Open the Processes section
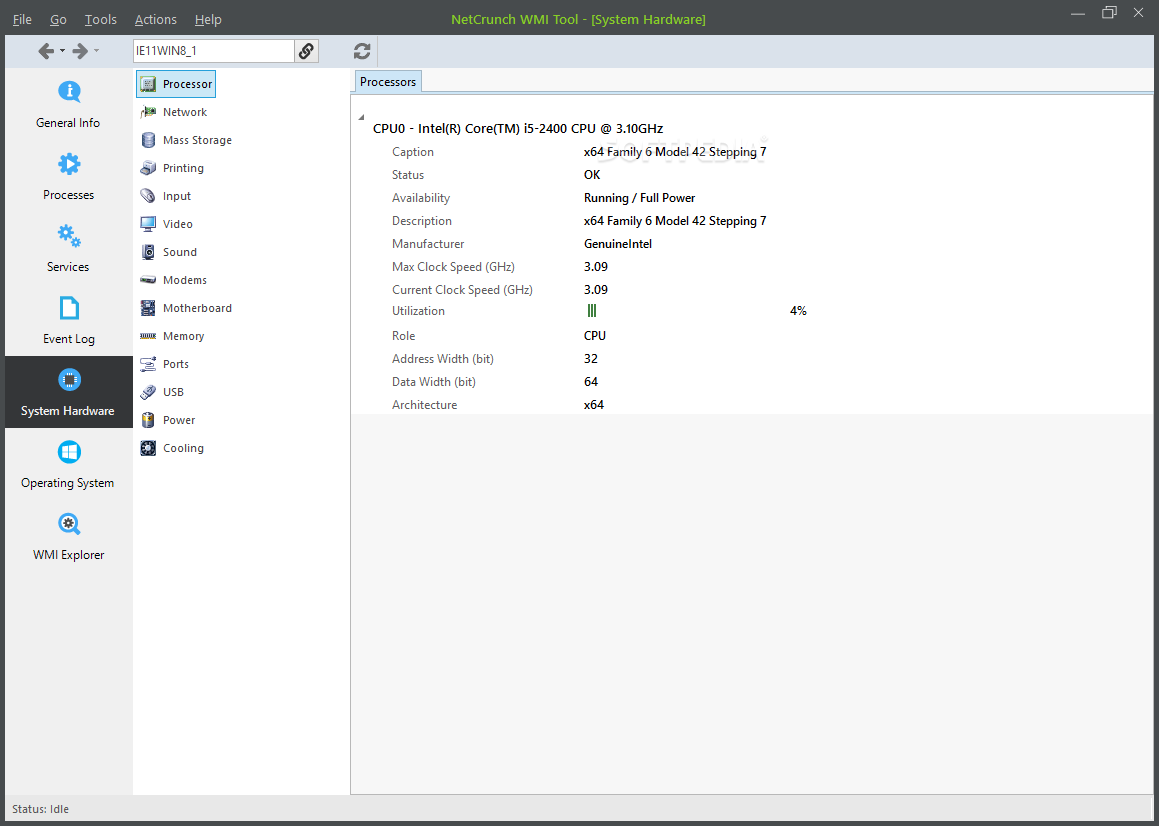Image resolution: width=1159 pixels, height=826 pixels. coord(68,176)
